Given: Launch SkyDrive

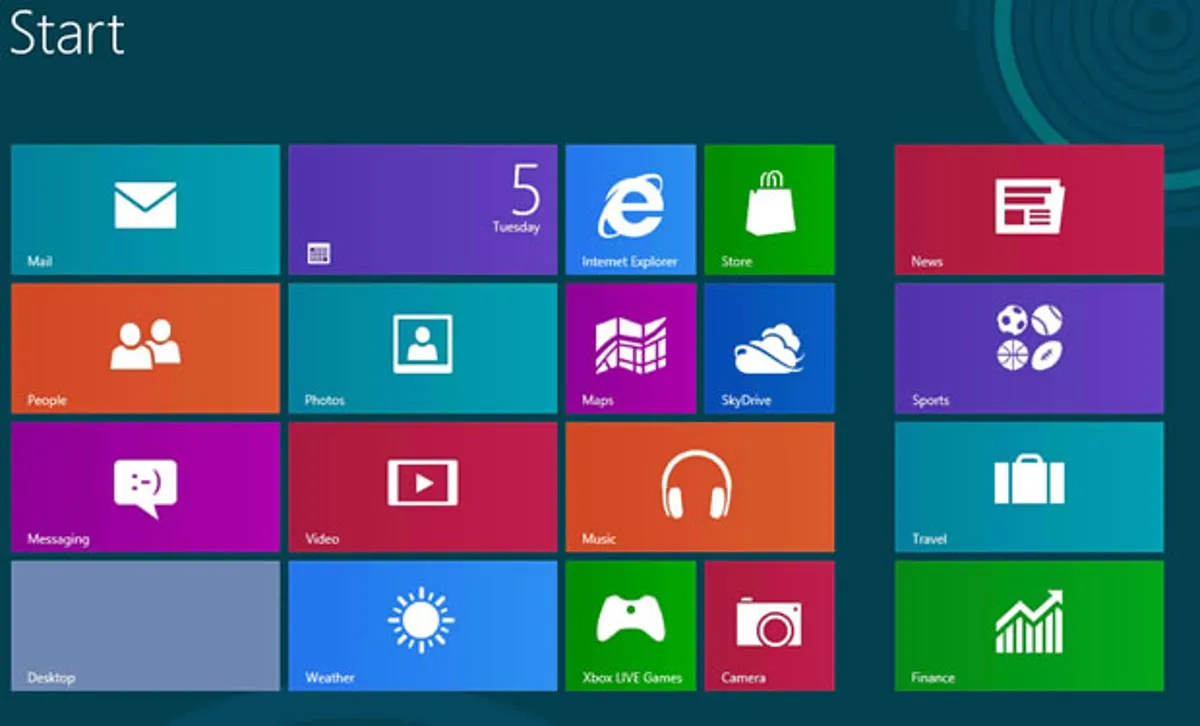Looking at the screenshot, I should tap(769, 347).
